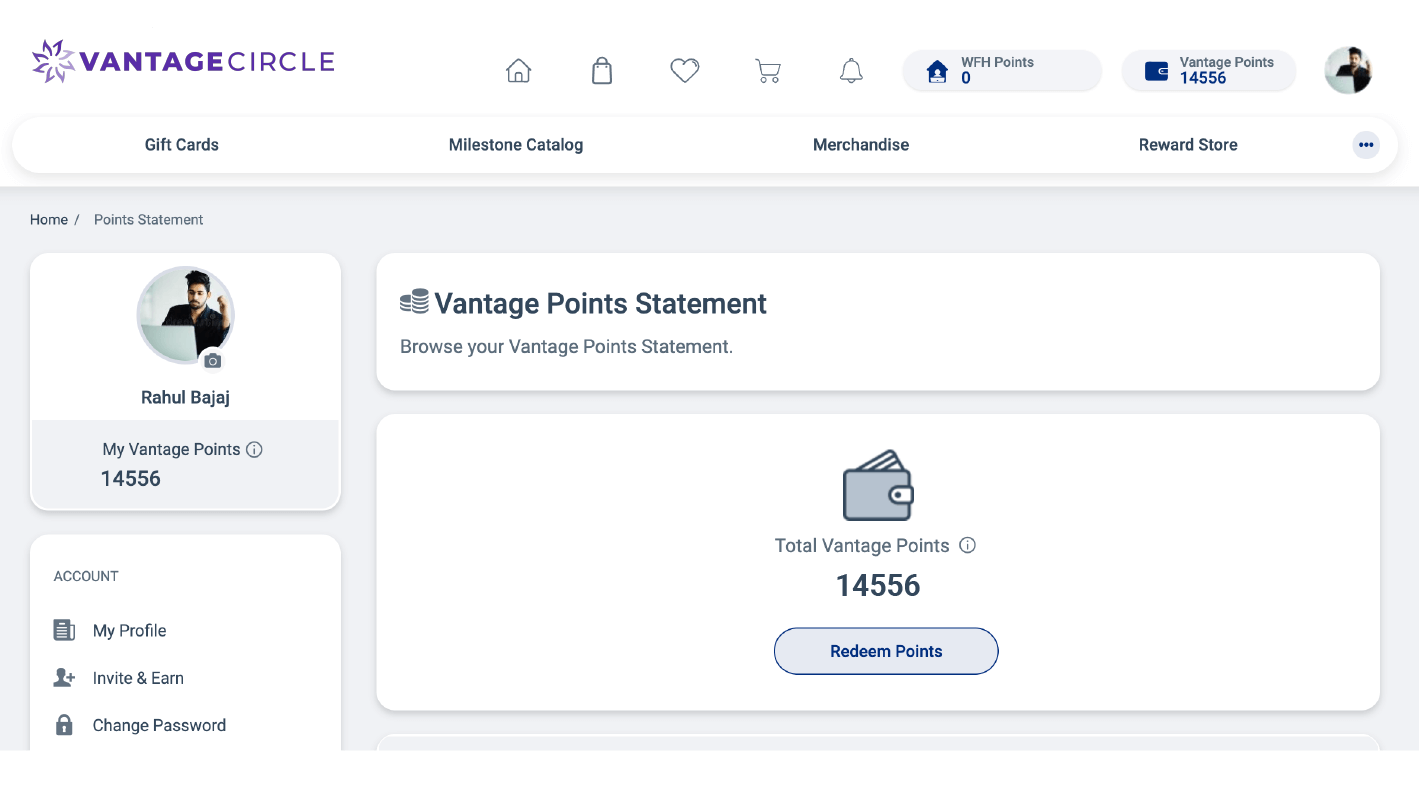1419x796 pixels.
Task: Expand the ellipsis menu for more categories
Action: 1366,145
